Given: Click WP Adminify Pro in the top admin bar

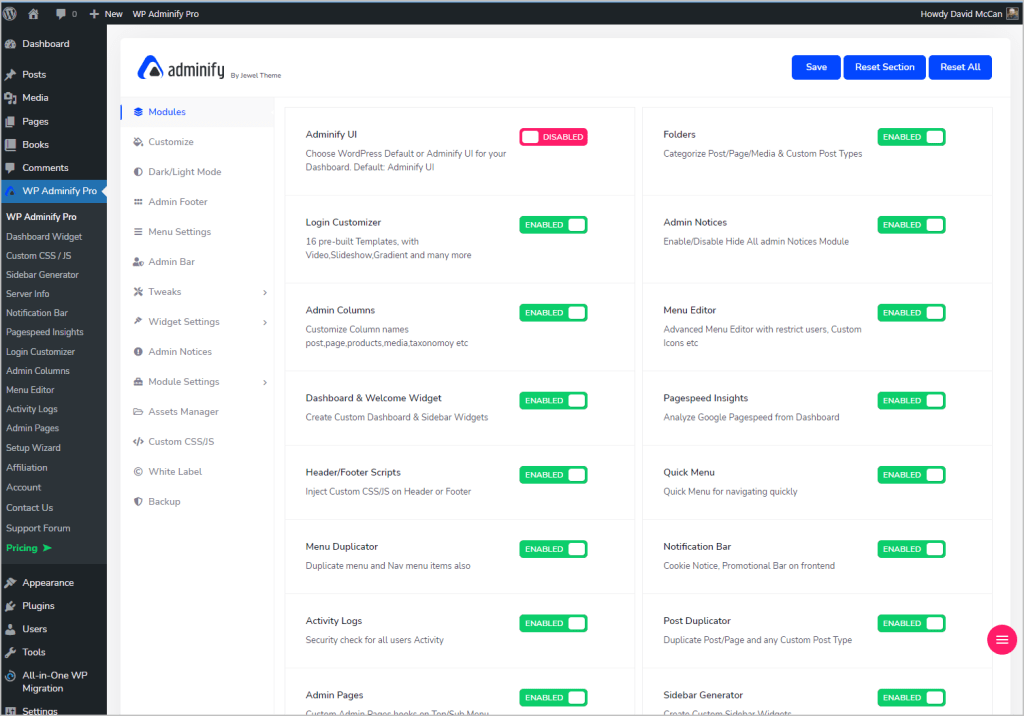Looking at the screenshot, I should 166,14.
